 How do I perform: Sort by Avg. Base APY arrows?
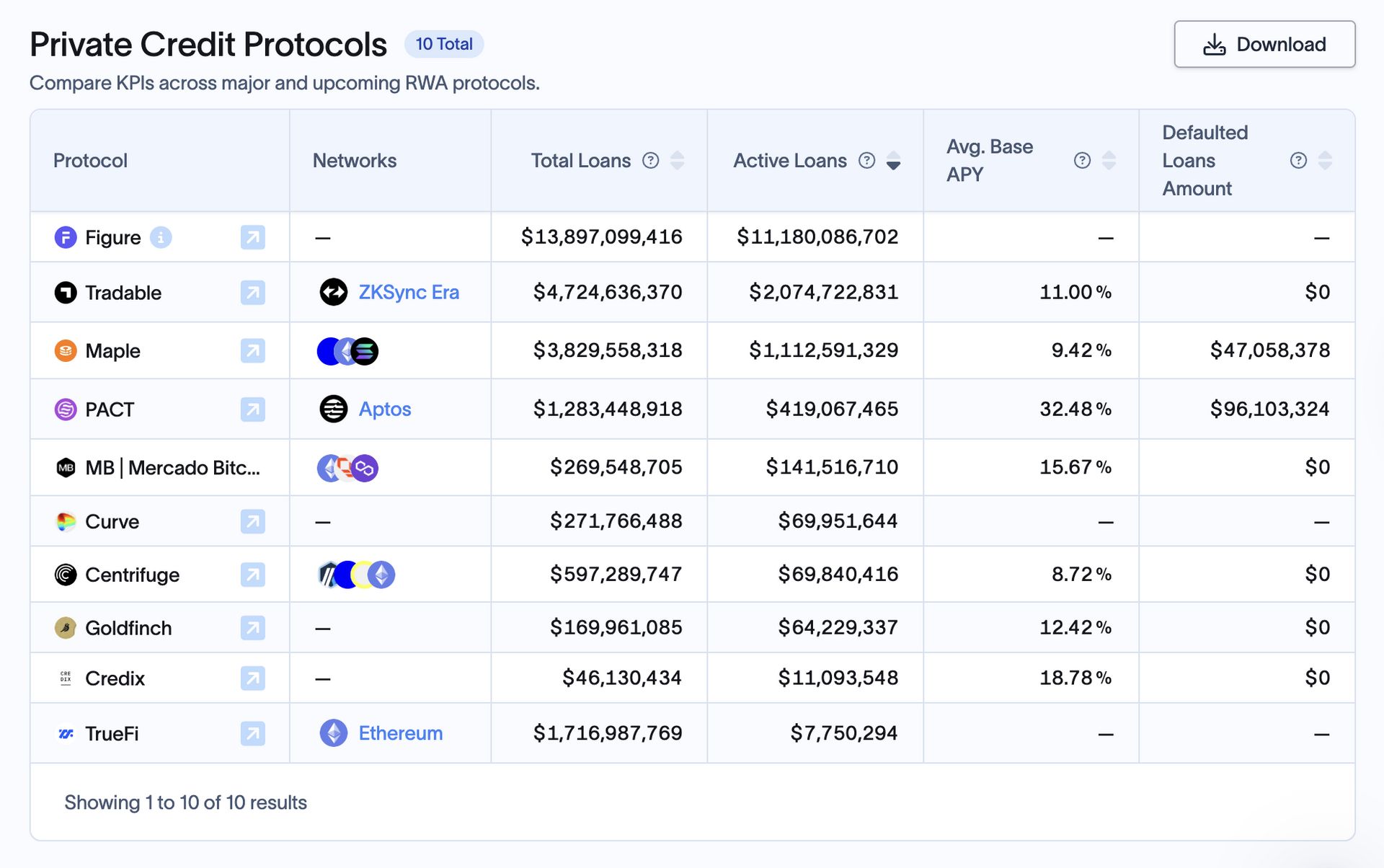tap(1109, 160)
